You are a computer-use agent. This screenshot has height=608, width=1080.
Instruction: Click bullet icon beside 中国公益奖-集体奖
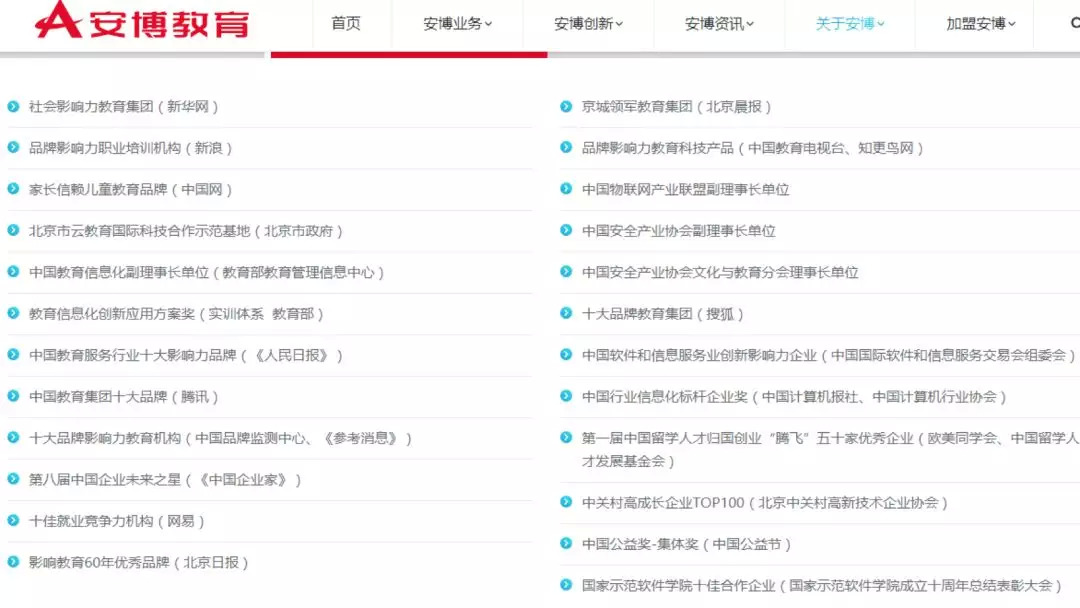pos(566,544)
